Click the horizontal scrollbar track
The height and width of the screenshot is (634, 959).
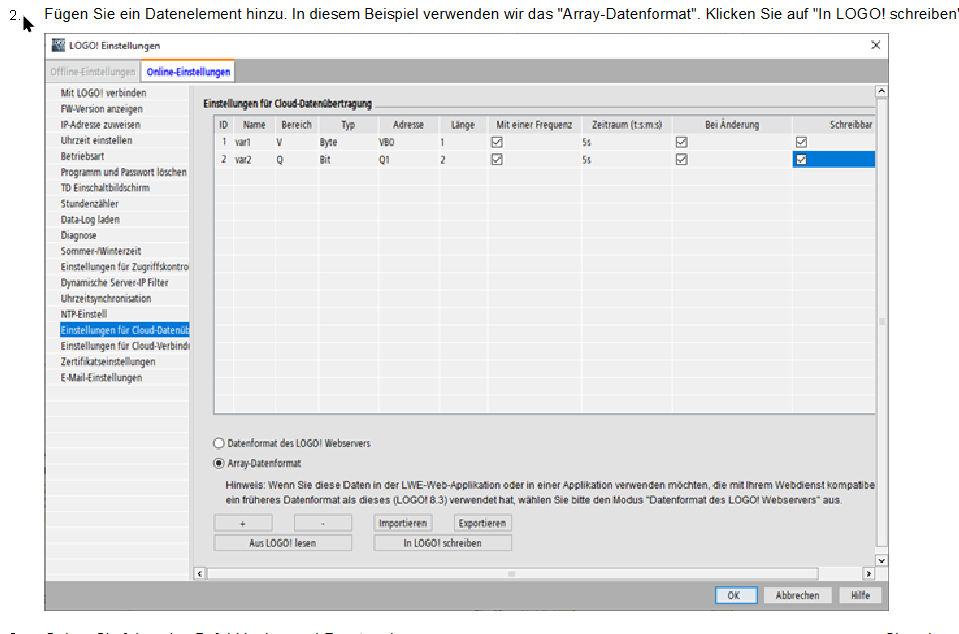534,573
